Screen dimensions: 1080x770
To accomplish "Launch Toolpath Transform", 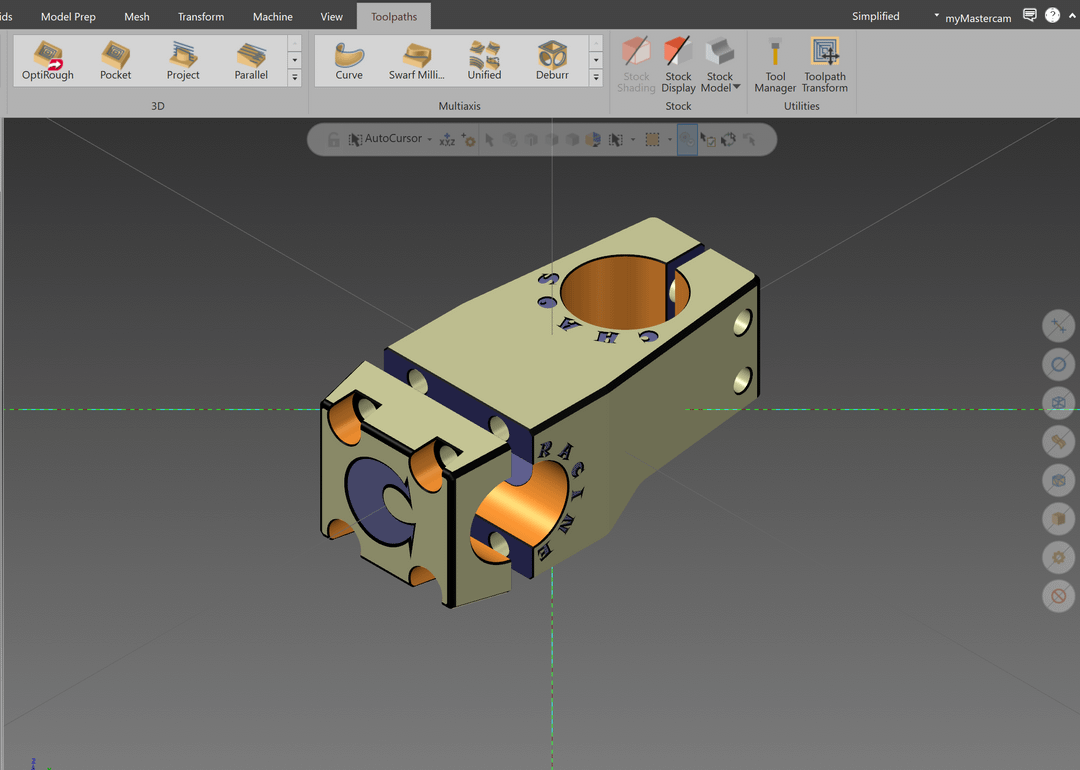I will (x=824, y=65).
